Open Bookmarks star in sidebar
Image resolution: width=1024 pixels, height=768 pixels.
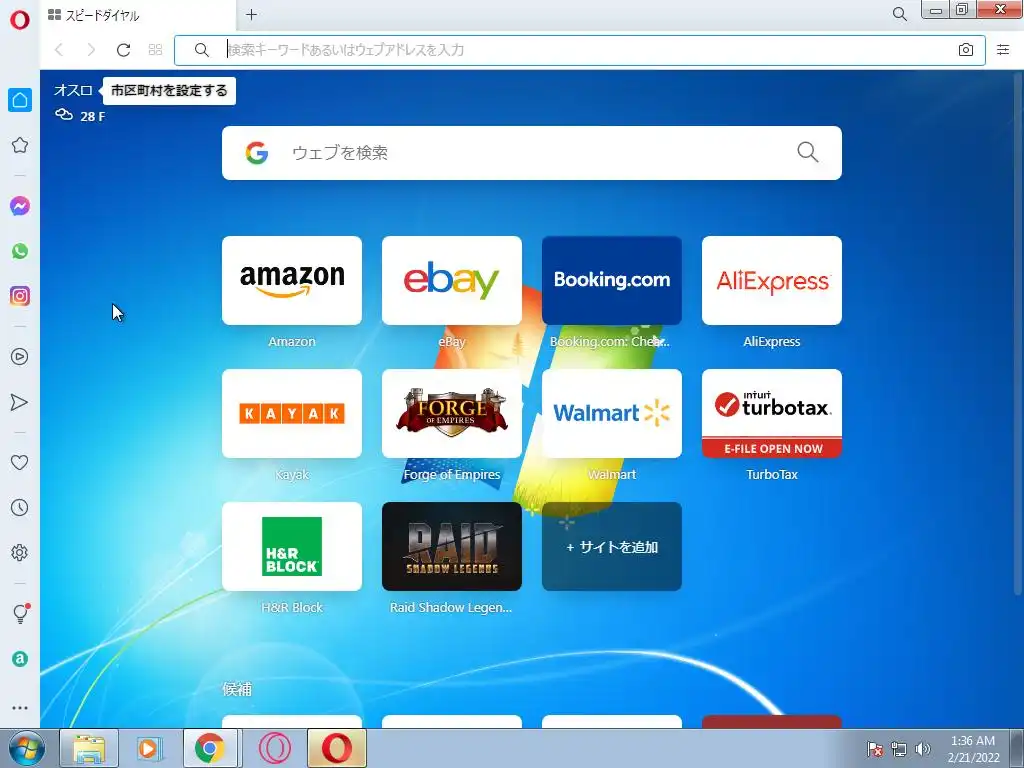[20, 145]
